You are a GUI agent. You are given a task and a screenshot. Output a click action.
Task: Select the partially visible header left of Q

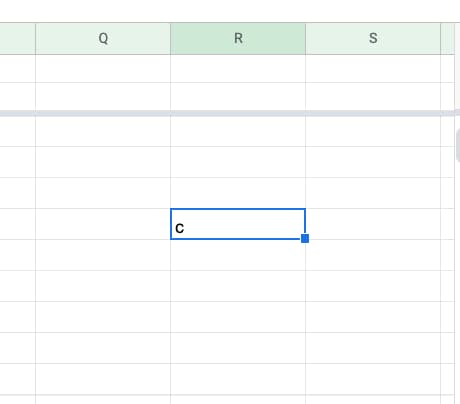[18, 39]
